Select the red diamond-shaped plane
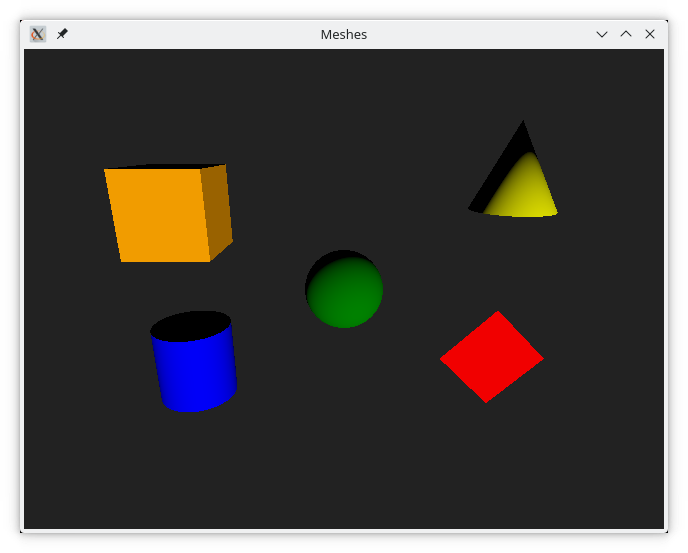 (x=491, y=357)
